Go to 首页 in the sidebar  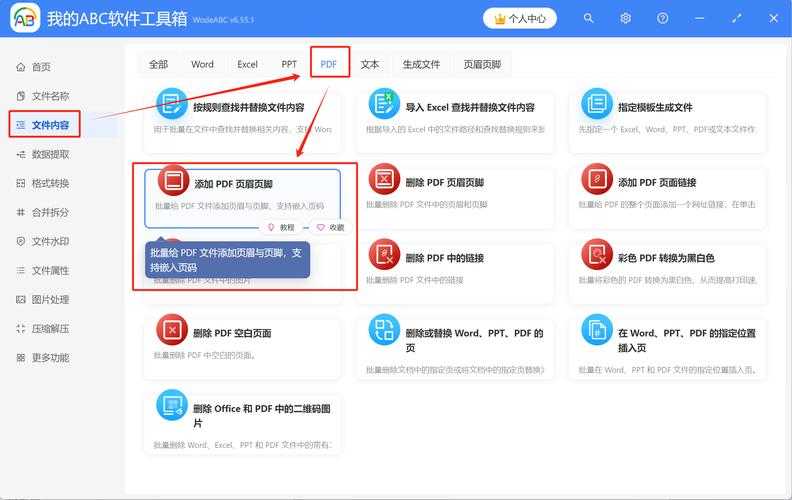click(x=41, y=67)
